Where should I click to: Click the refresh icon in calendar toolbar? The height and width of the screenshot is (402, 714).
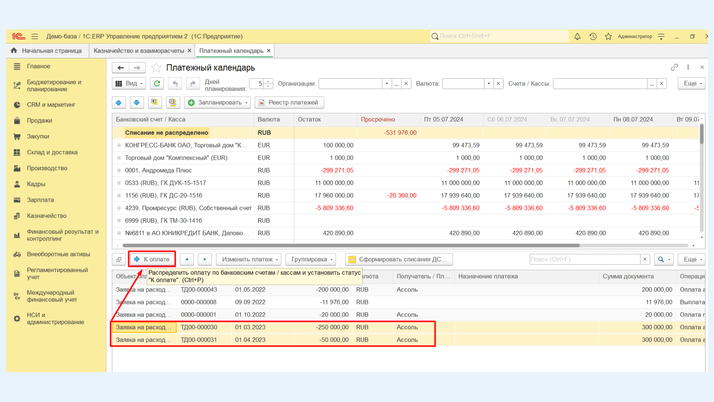point(157,84)
